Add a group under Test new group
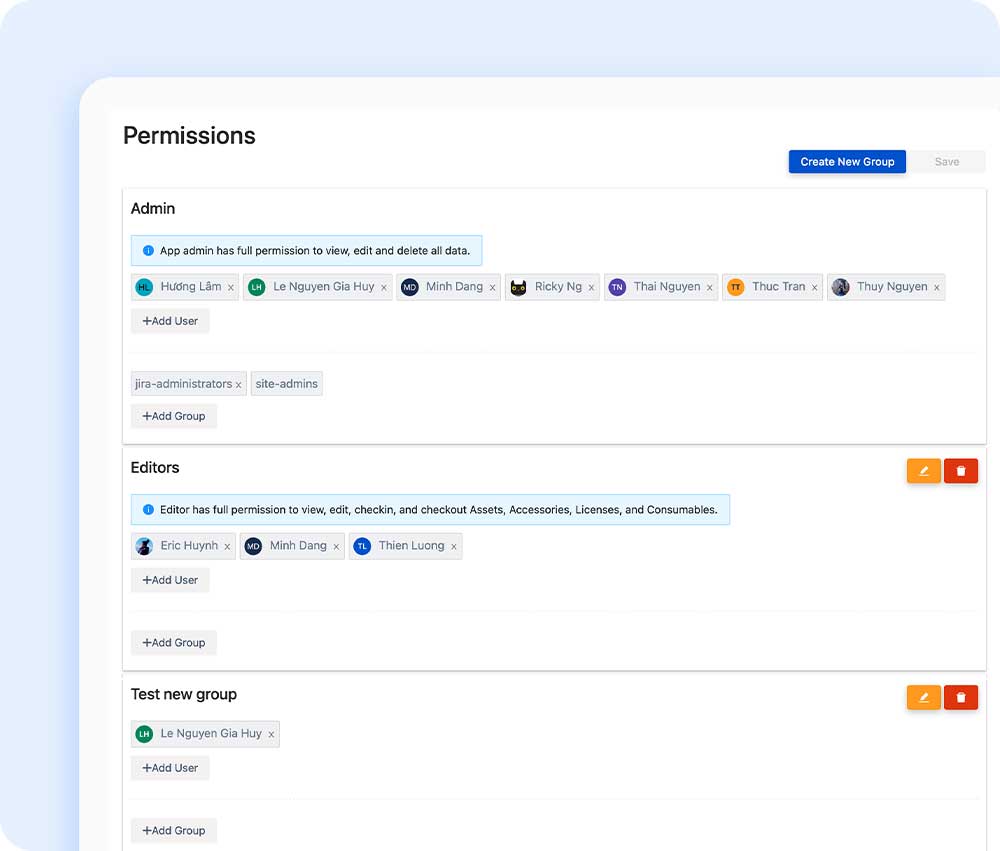The width and height of the screenshot is (1000, 851). click(x=173, y=831)
